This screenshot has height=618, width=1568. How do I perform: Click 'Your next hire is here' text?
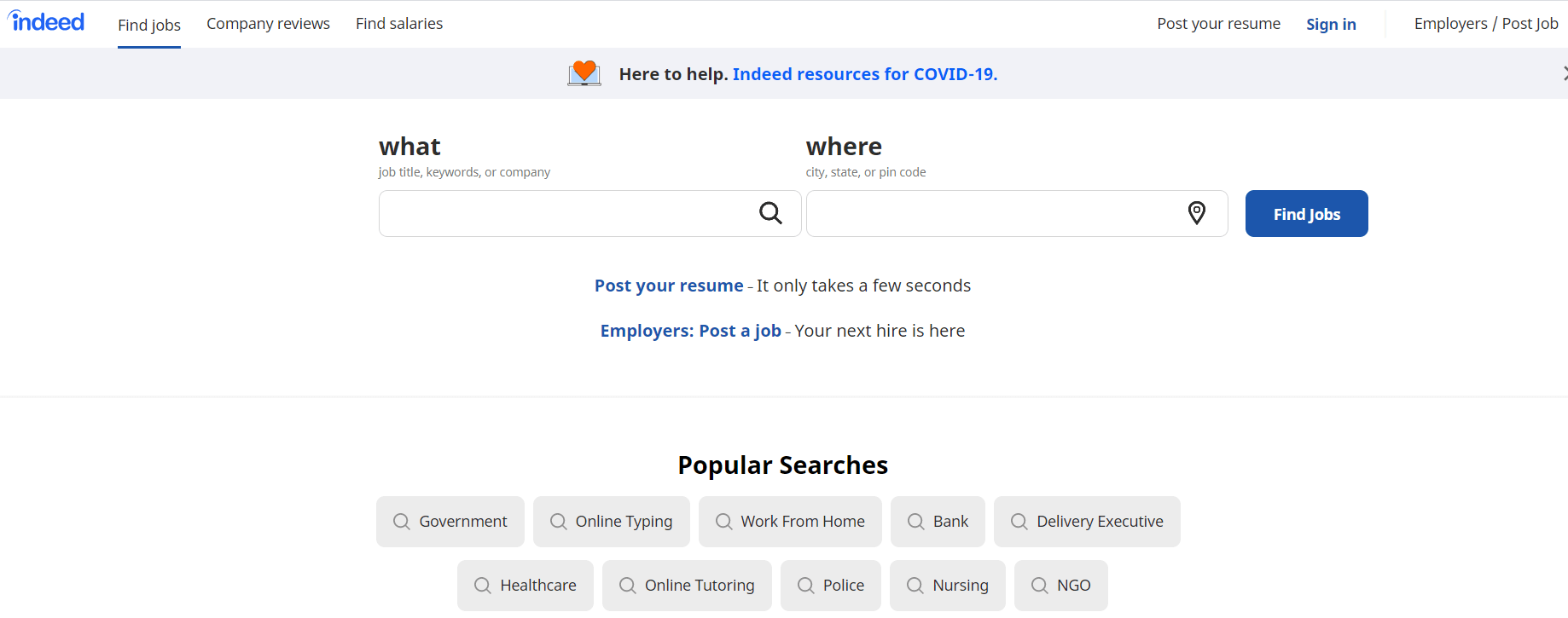pyautogui.click(x=880, y=331)
